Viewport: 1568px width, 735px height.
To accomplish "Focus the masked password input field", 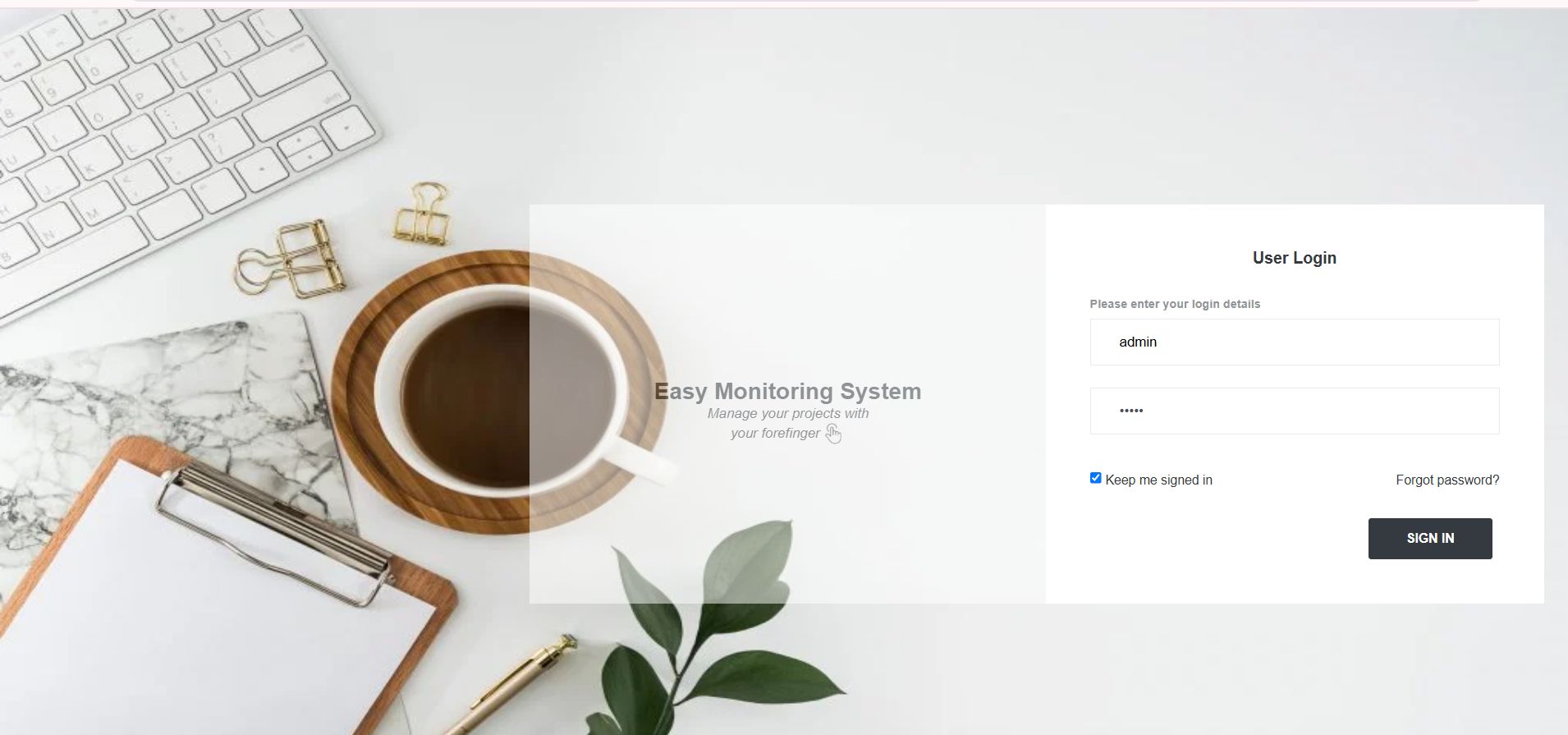I will (x=1295, y=411).
